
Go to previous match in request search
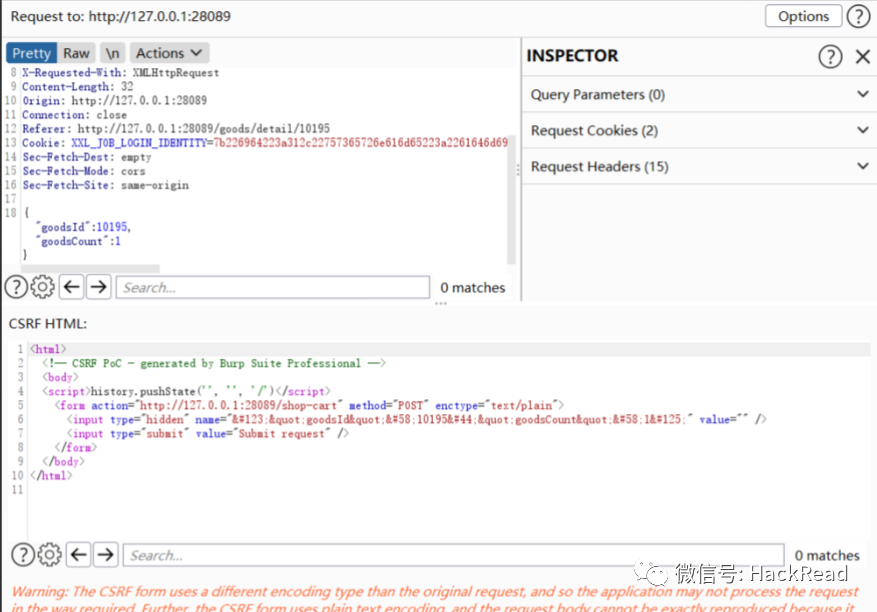coord(72,287)
